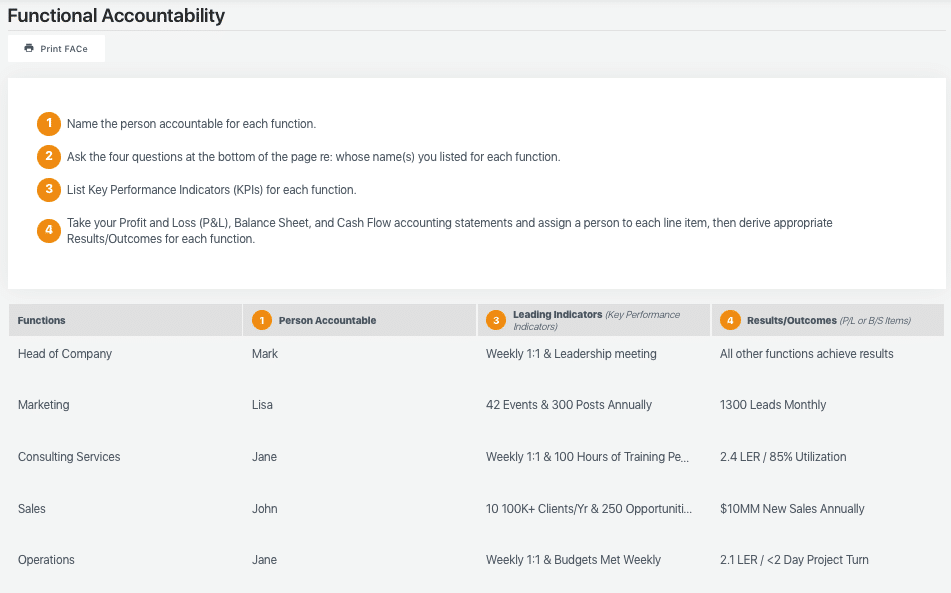Click the printer icon beside Print FACe

point(29,48)
